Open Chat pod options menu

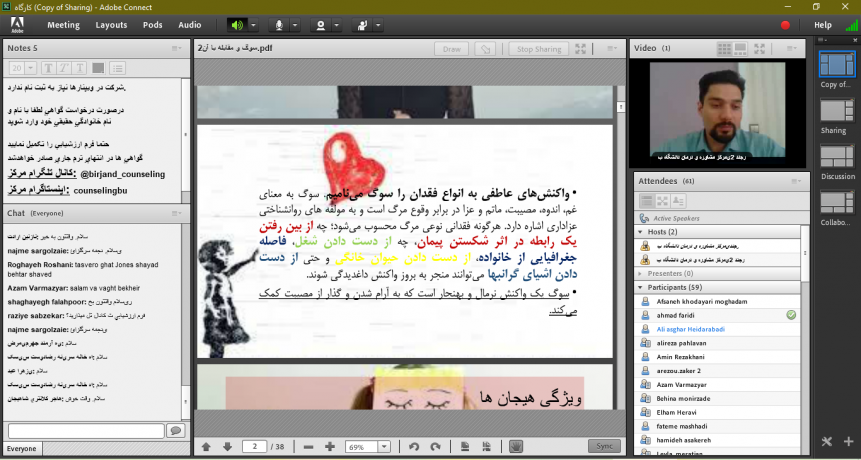click(177, 213)
